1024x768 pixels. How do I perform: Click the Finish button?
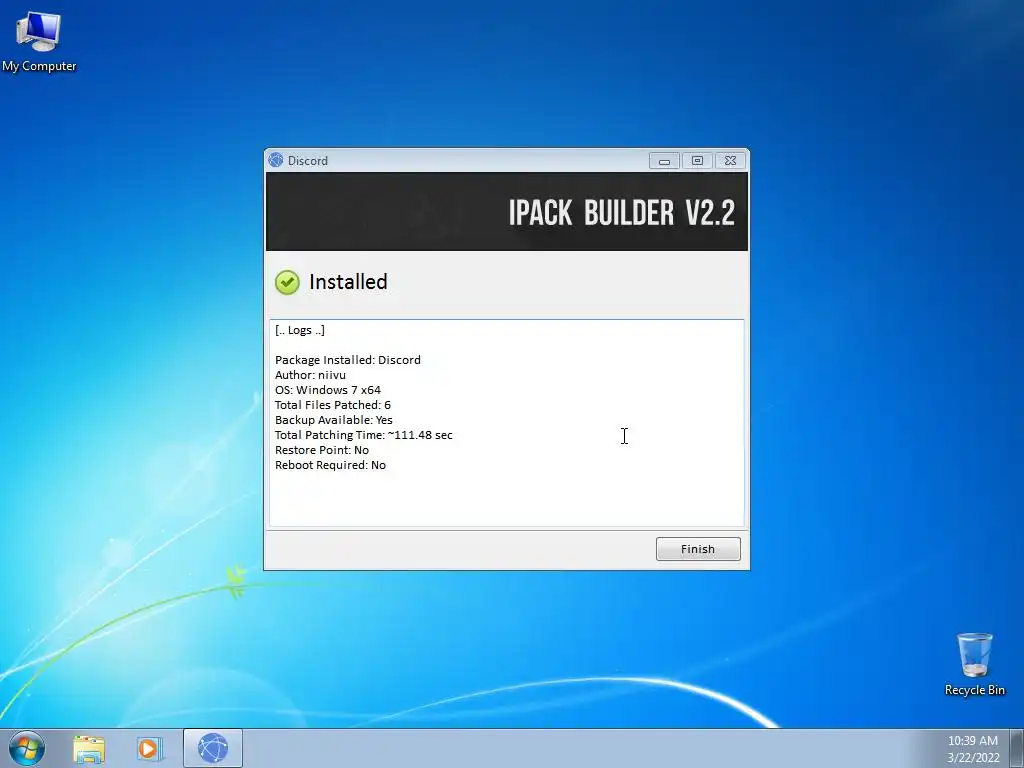click(x=698, y=549)
